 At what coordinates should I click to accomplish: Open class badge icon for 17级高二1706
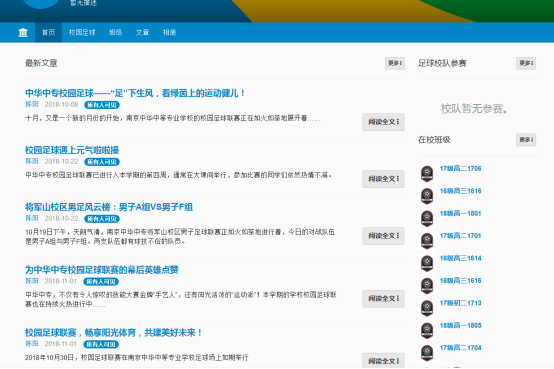point(427,173)
